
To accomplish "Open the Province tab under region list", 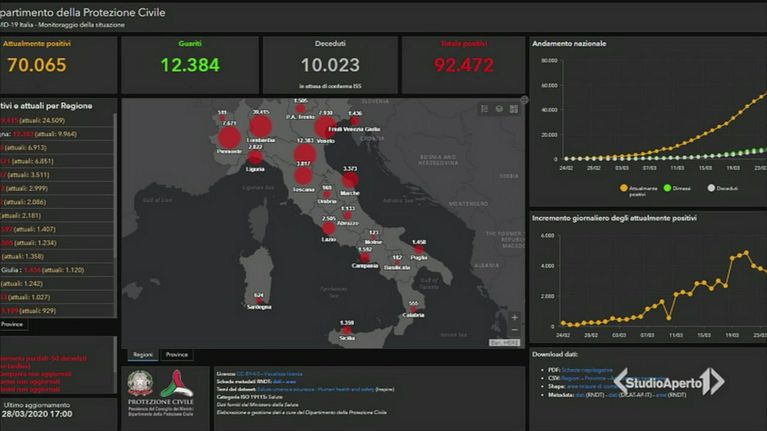I will pos(12,324).
